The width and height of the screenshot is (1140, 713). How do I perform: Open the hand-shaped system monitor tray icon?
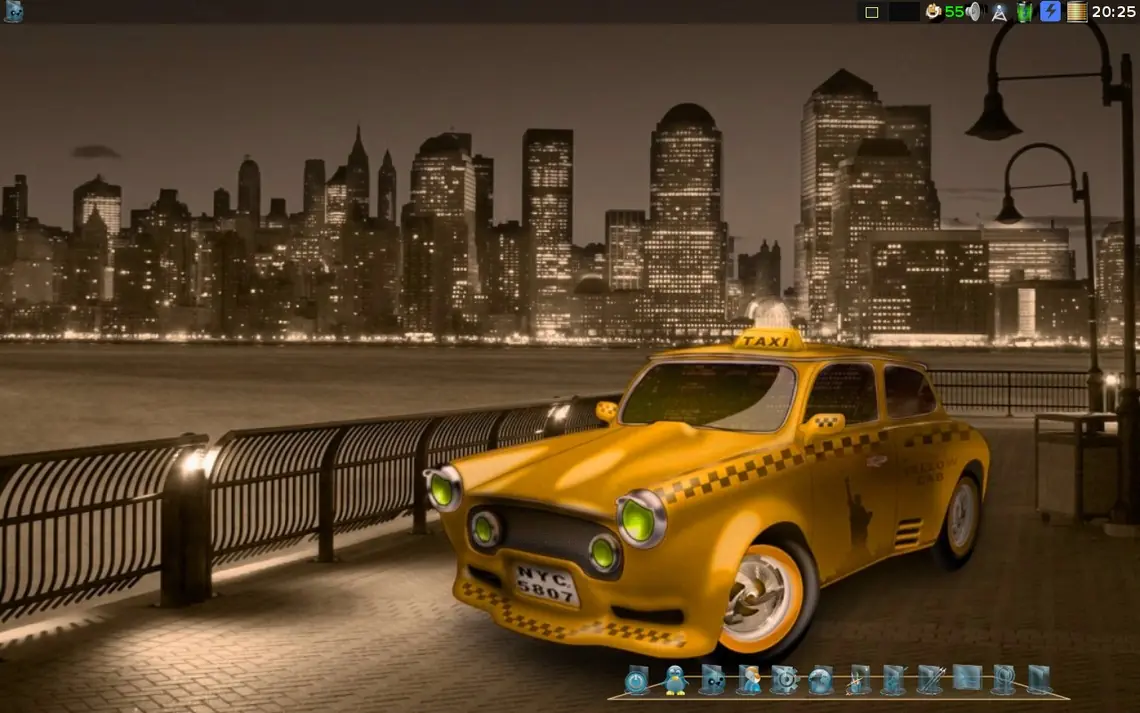(934, 11)
